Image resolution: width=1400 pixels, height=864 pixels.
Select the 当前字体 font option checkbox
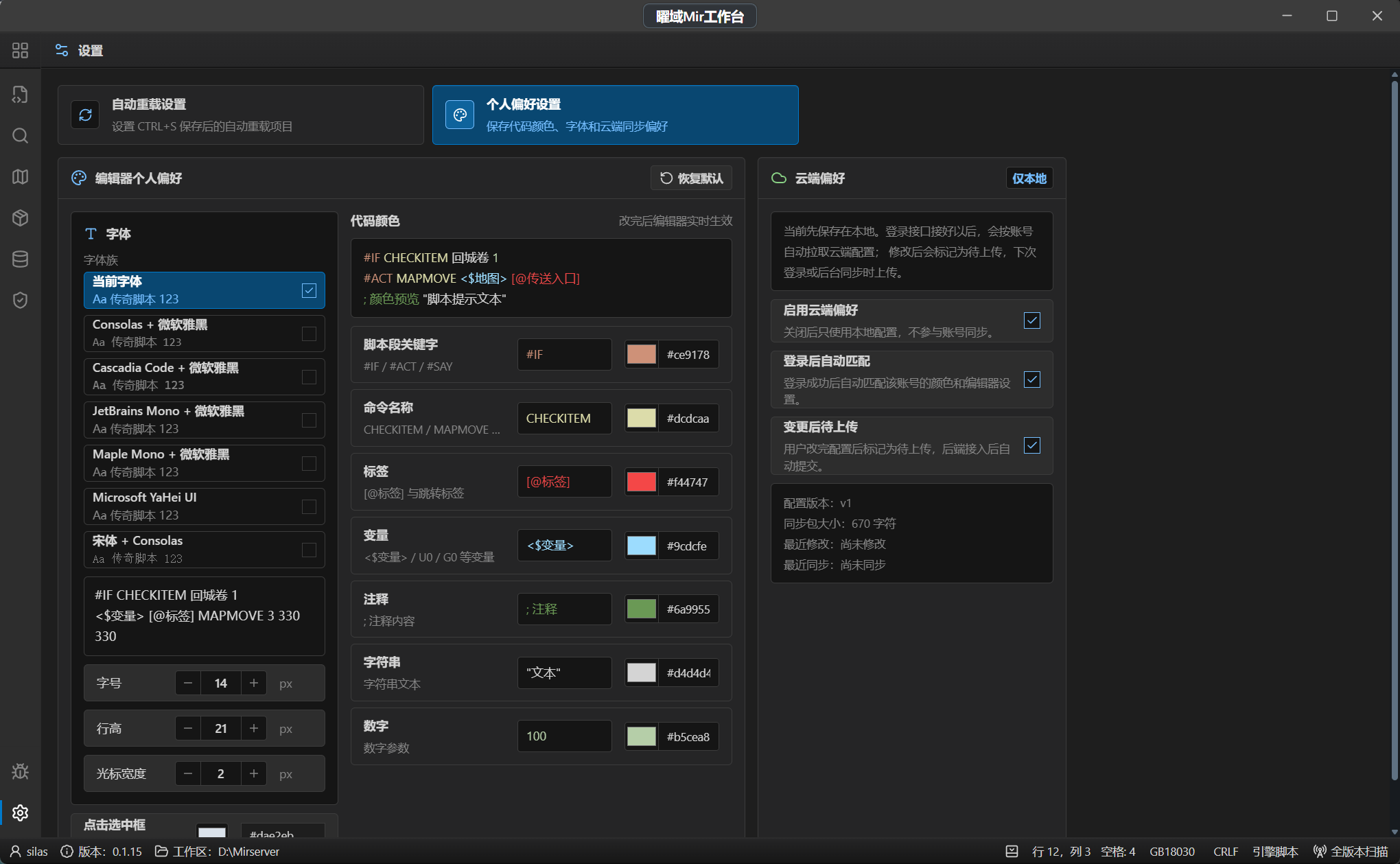point(309,290)
